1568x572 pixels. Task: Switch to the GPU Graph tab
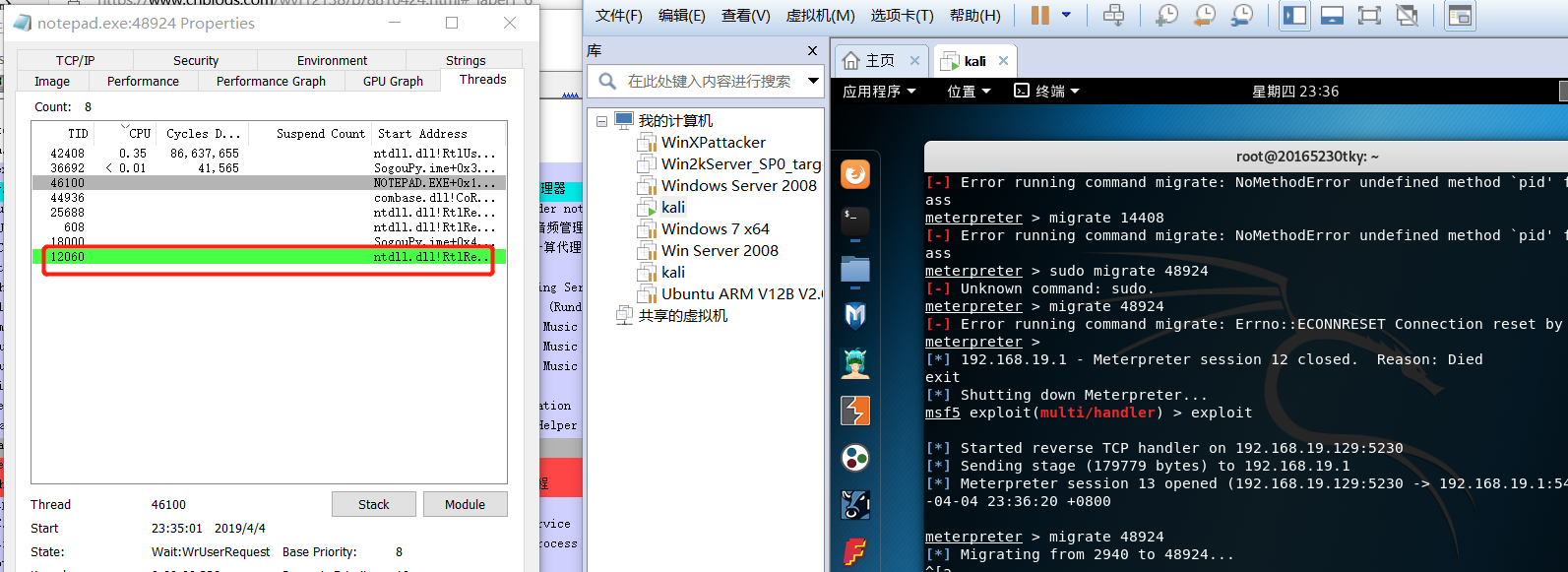point(393,81)
